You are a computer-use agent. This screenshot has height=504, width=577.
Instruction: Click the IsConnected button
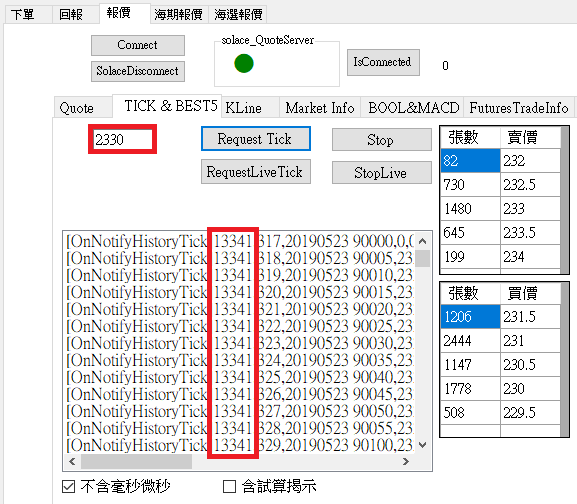(x=383, y=62)
